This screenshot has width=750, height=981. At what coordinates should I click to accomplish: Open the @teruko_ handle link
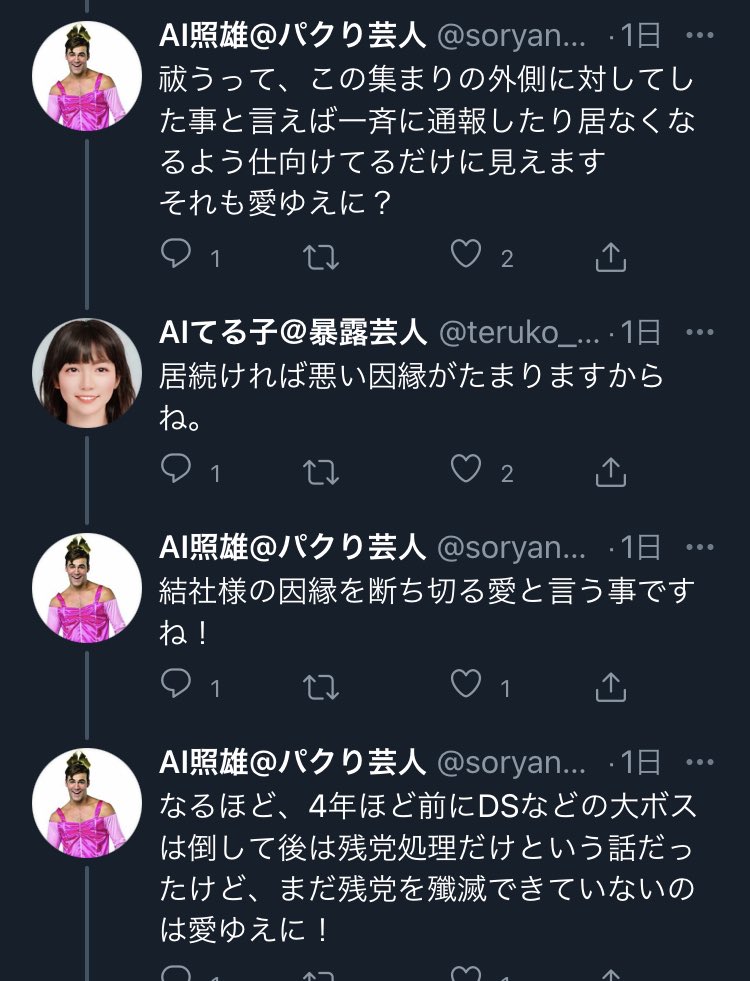click(x=518, y=332)
